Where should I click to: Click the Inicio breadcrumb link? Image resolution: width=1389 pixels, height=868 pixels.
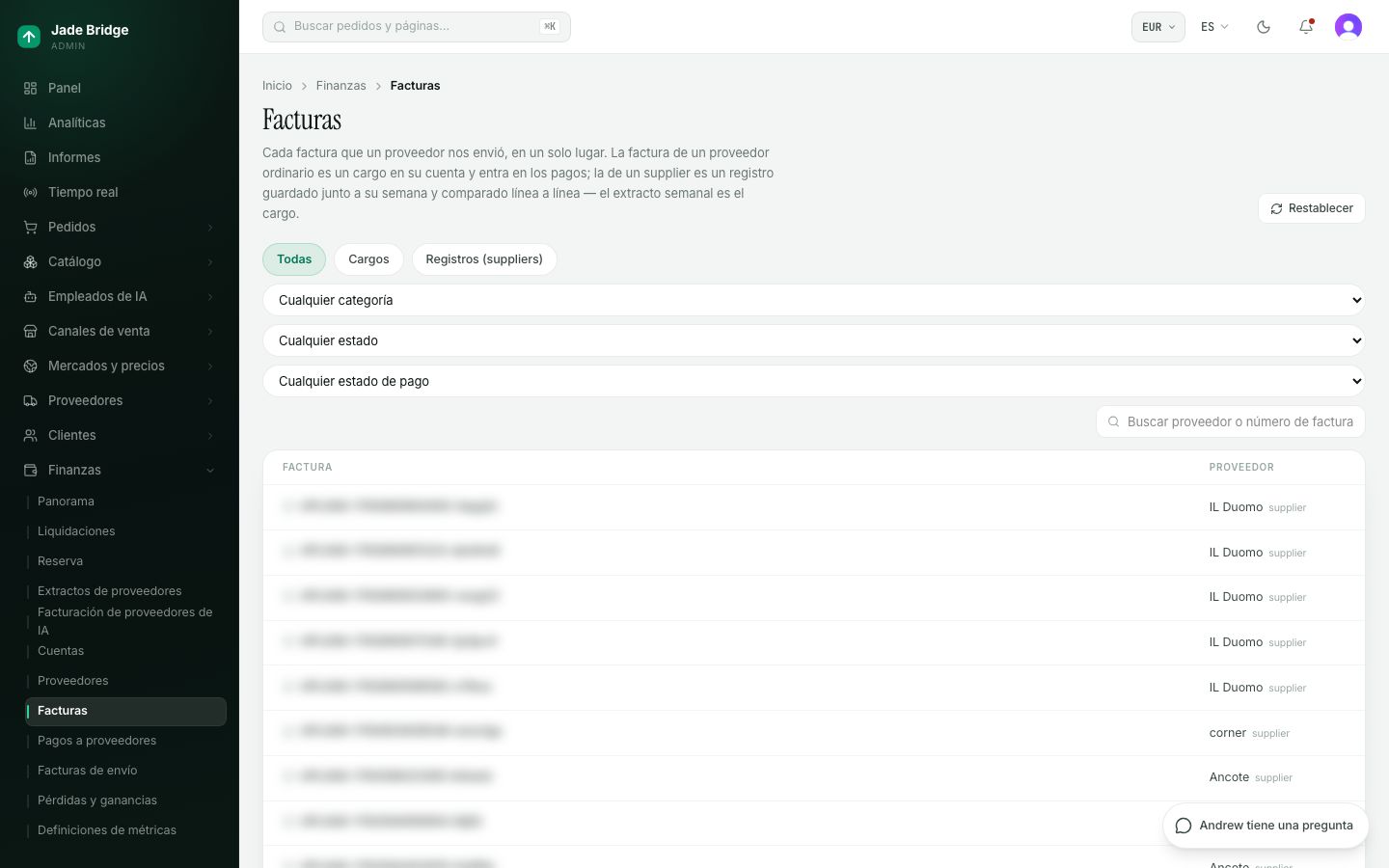click(277, 86)
